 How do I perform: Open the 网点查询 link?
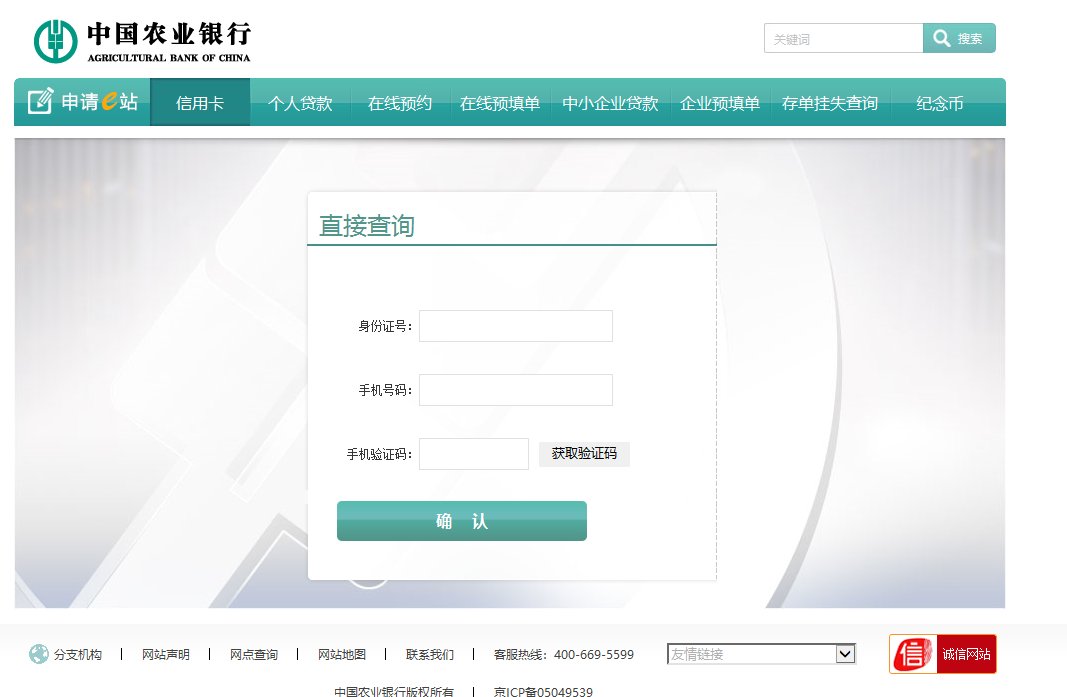click(x=254, y=654)
